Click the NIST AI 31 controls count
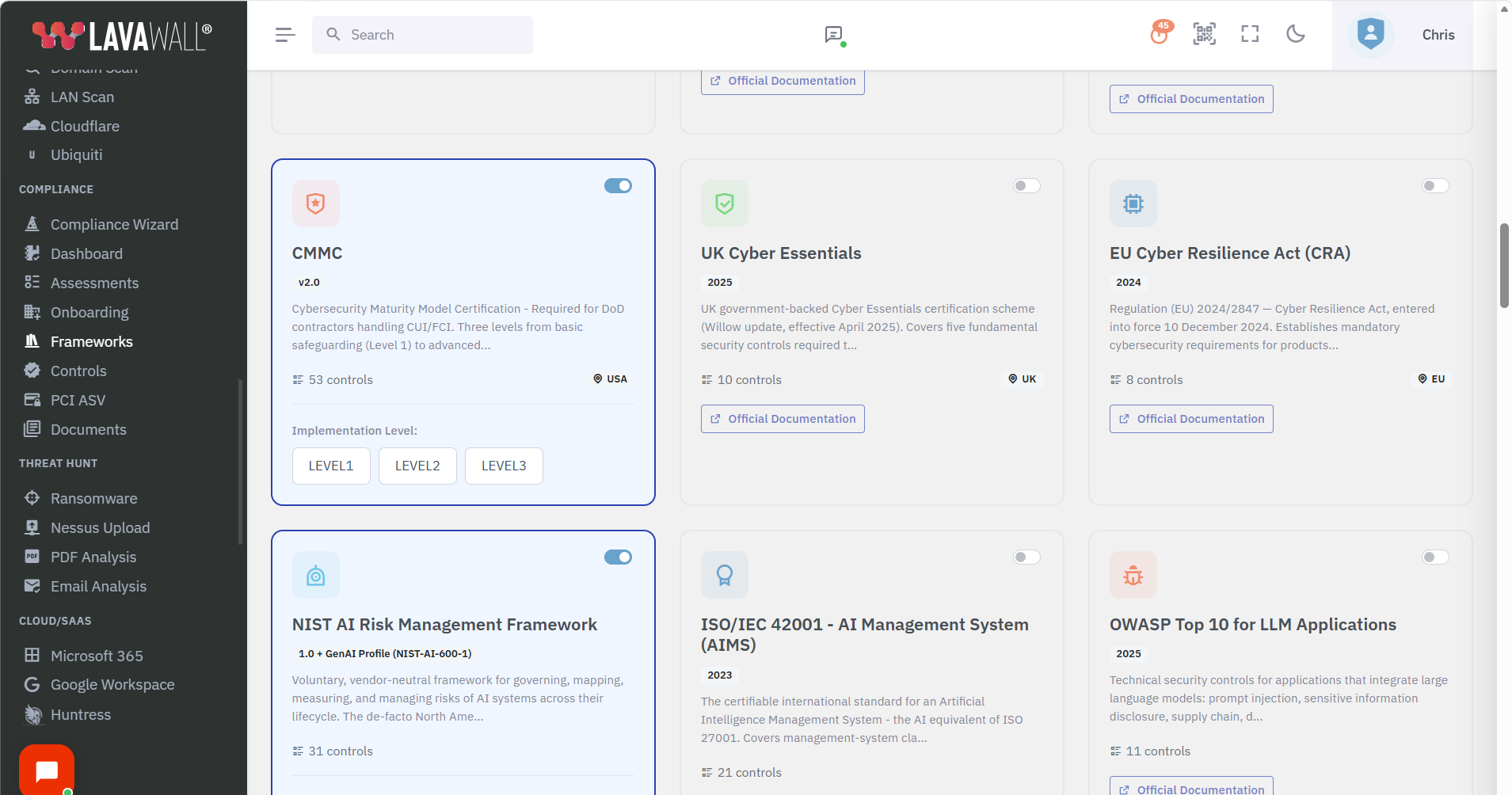 333,751
